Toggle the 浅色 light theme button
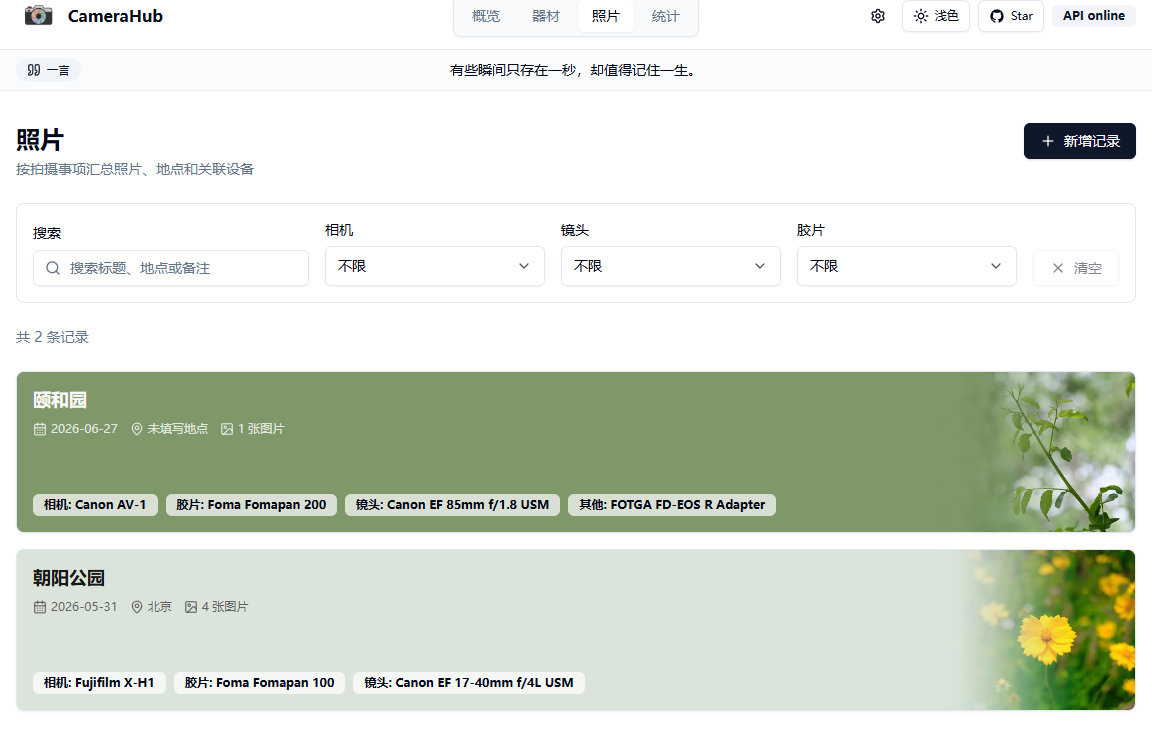Image resolution: width=1152 pixels, height=743 pixels. tap(936, 16)
